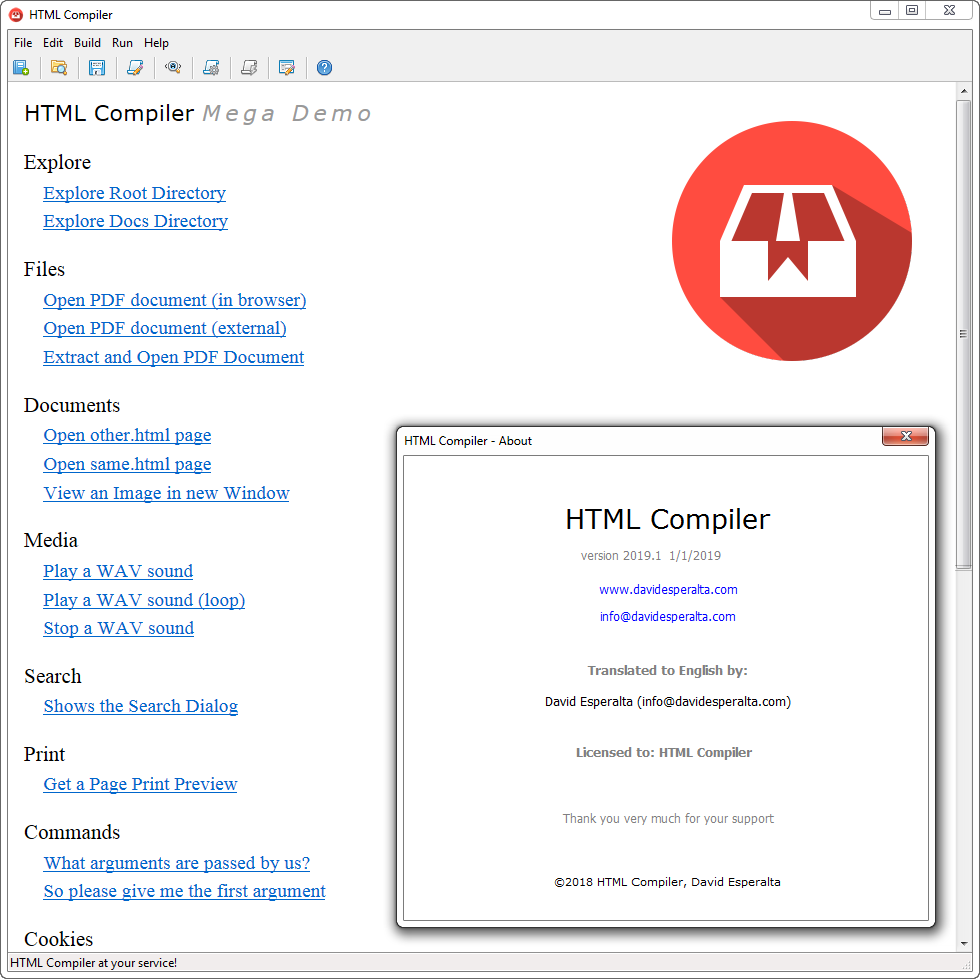Screen dimensions: 980x979
Task: Click the large 'HTML Compiler' About dialog title
Action: click(x=668, y=520)
